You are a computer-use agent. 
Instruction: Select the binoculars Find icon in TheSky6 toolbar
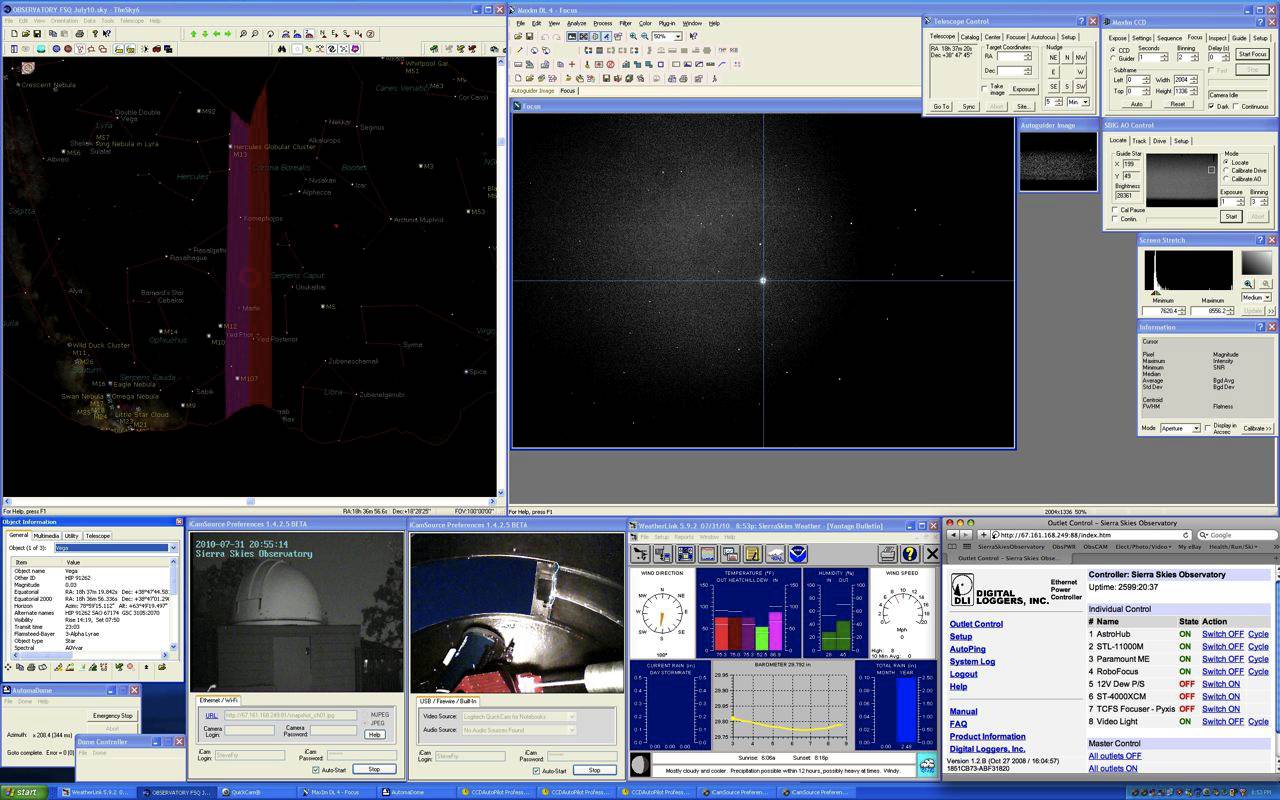tap(280, 48)
